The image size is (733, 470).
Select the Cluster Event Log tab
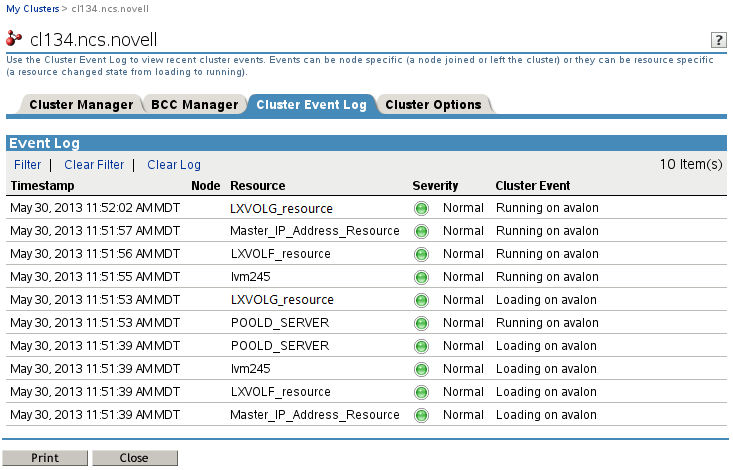311,105
